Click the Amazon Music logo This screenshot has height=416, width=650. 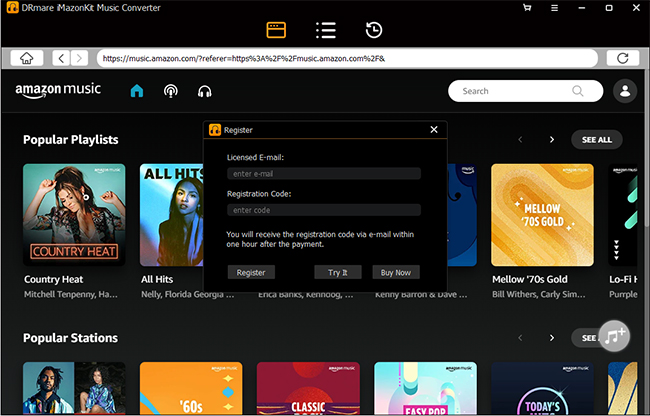coord(58,90)
